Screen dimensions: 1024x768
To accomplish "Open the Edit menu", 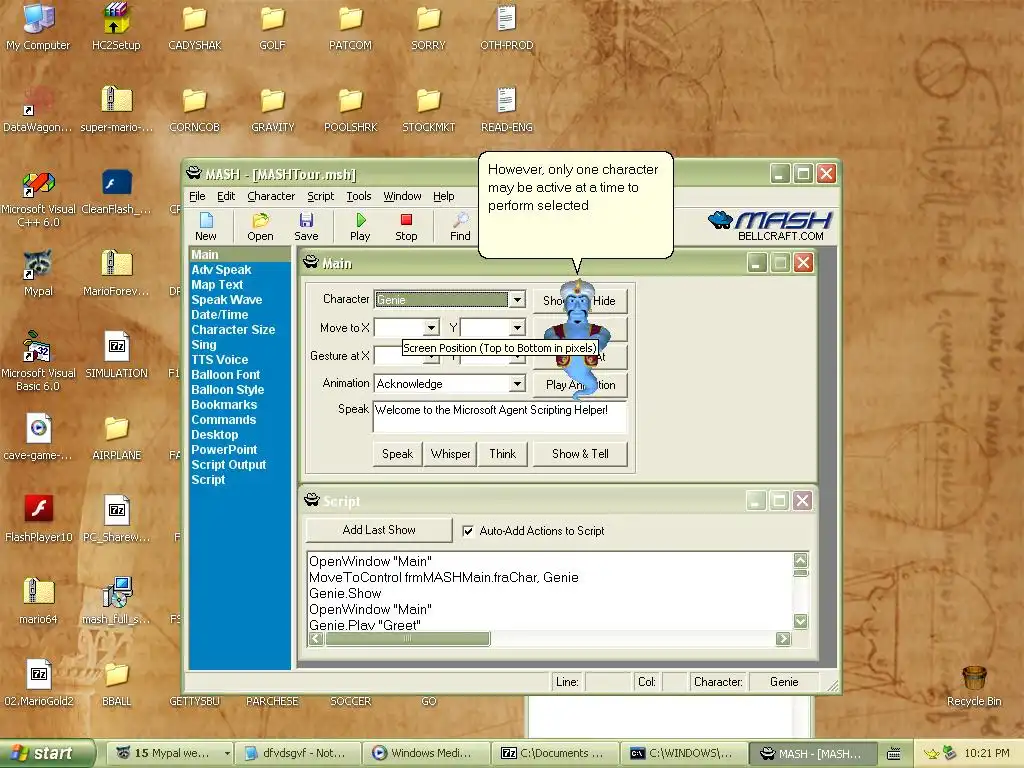I will 226,196.
